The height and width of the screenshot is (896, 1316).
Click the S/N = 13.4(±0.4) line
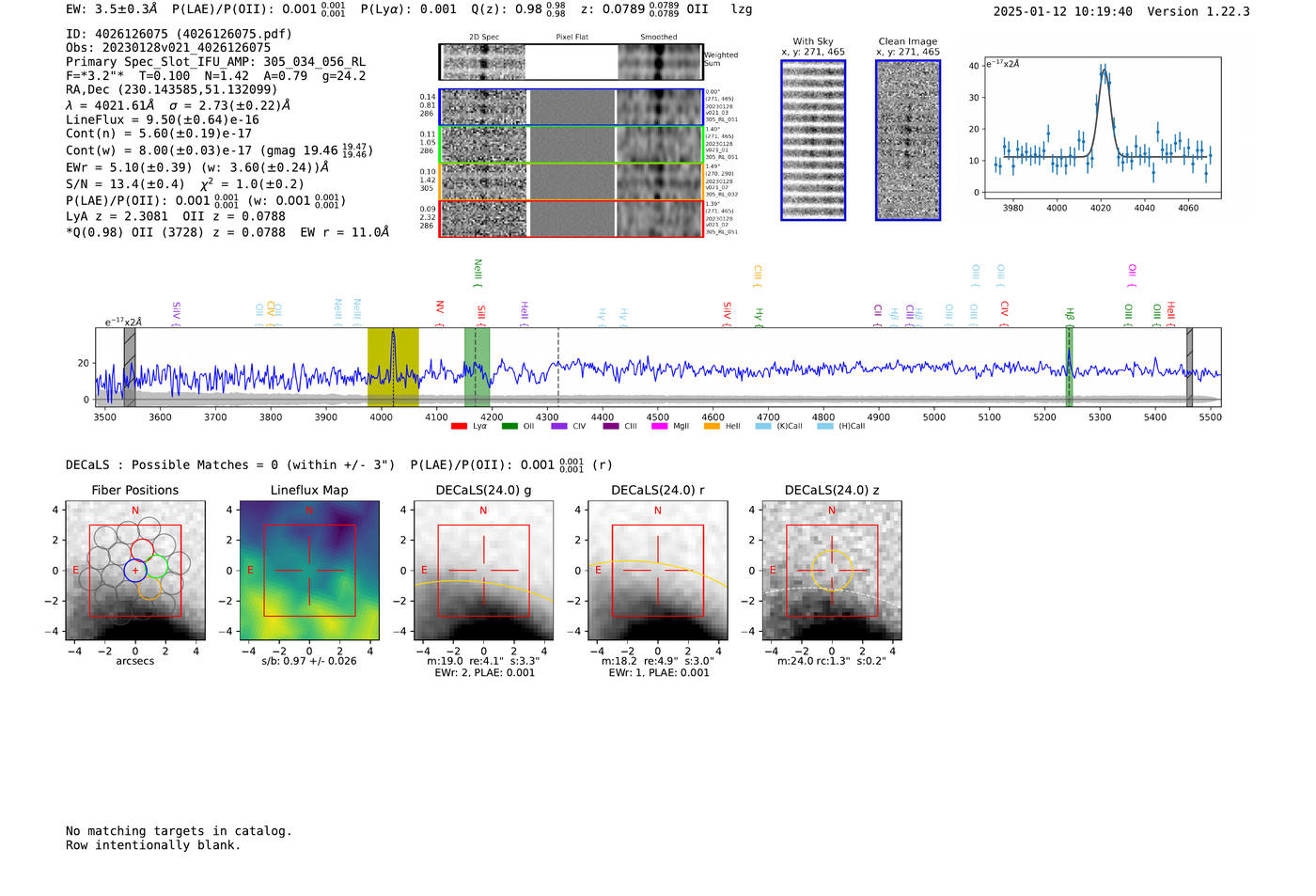coord(185,184)
